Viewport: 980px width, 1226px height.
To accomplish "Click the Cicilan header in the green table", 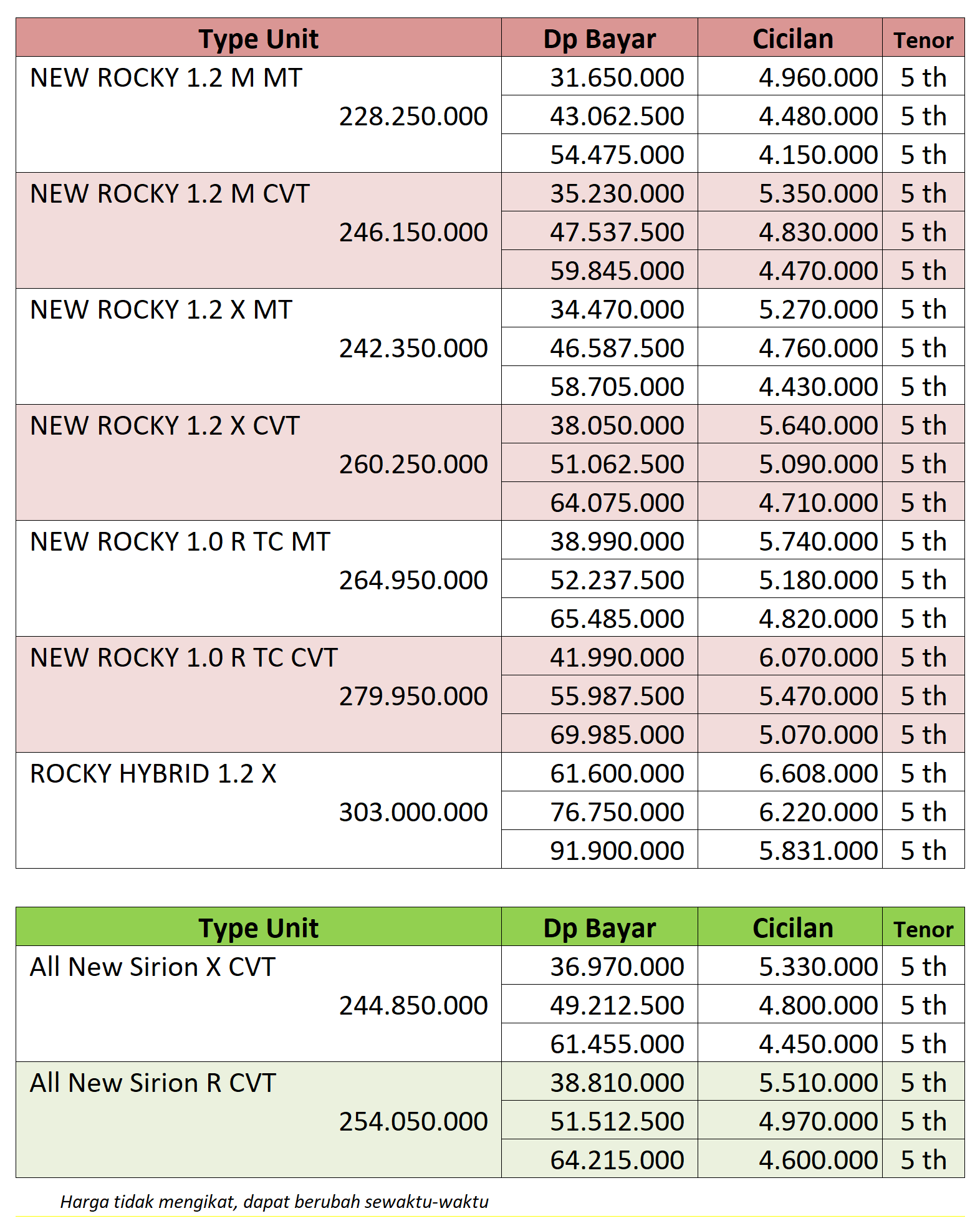I will 792,928.
